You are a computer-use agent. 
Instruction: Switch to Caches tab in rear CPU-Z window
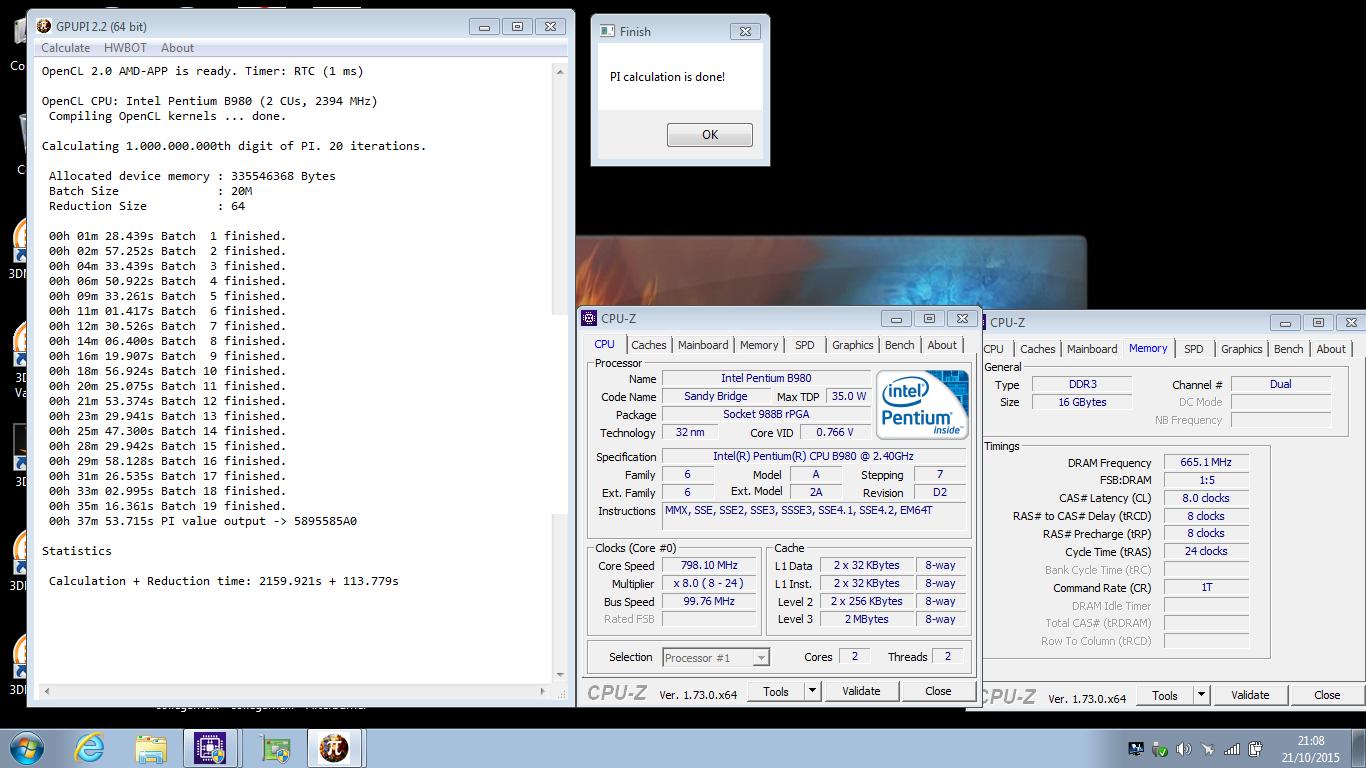(1037, 349)
